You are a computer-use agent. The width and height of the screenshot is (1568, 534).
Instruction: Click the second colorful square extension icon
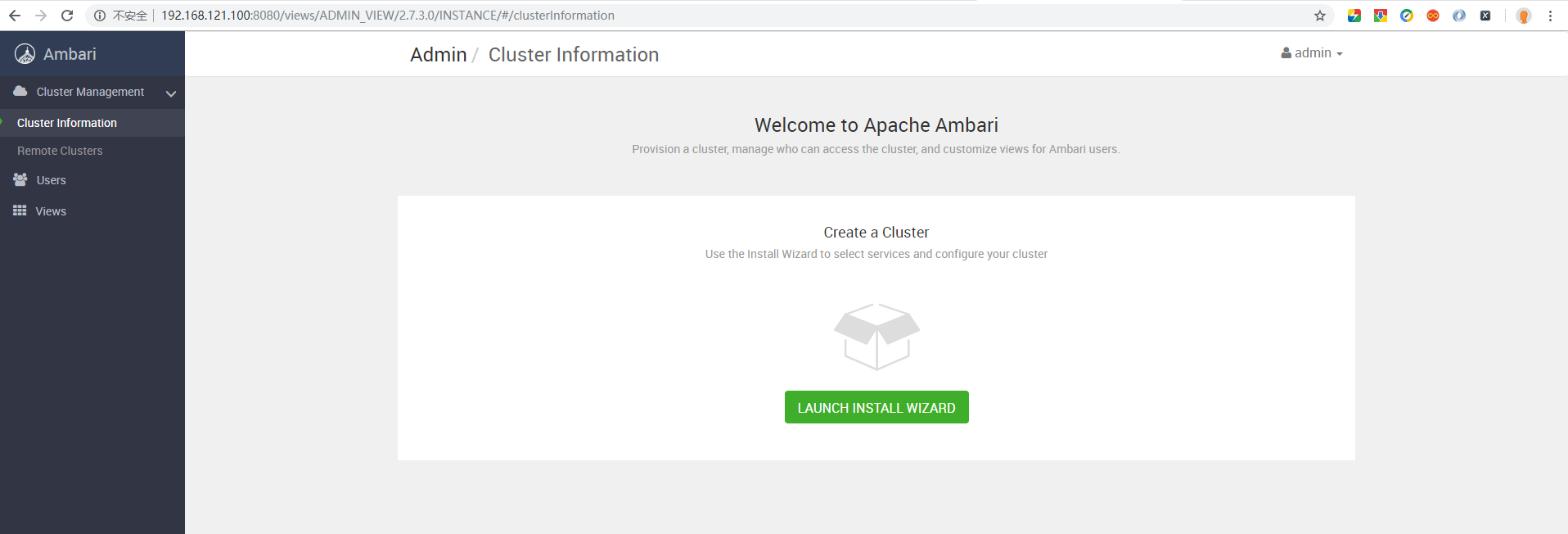pyautogui.click(x=1381, y=16)
